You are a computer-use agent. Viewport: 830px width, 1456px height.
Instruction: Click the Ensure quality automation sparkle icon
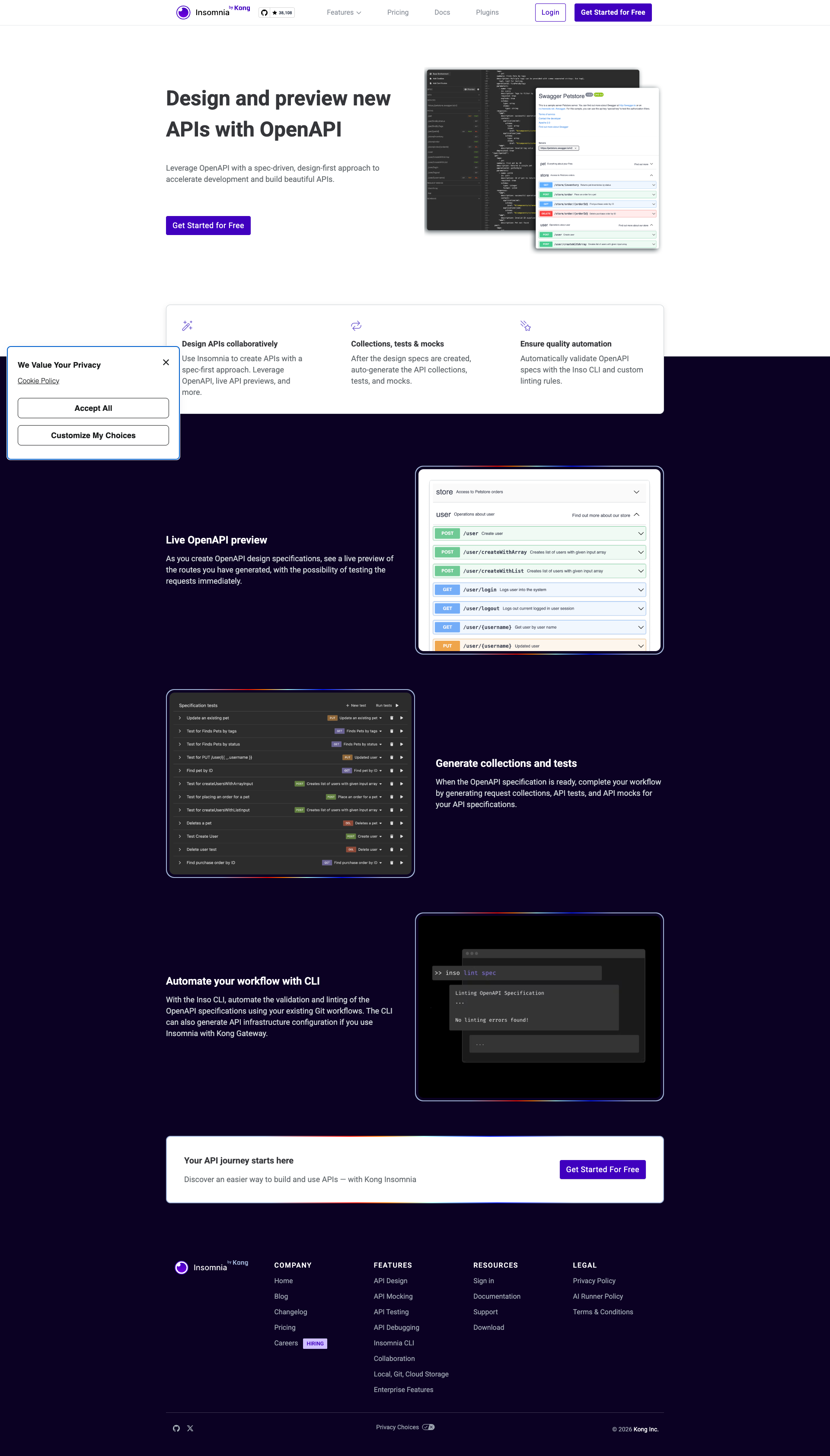526,326
